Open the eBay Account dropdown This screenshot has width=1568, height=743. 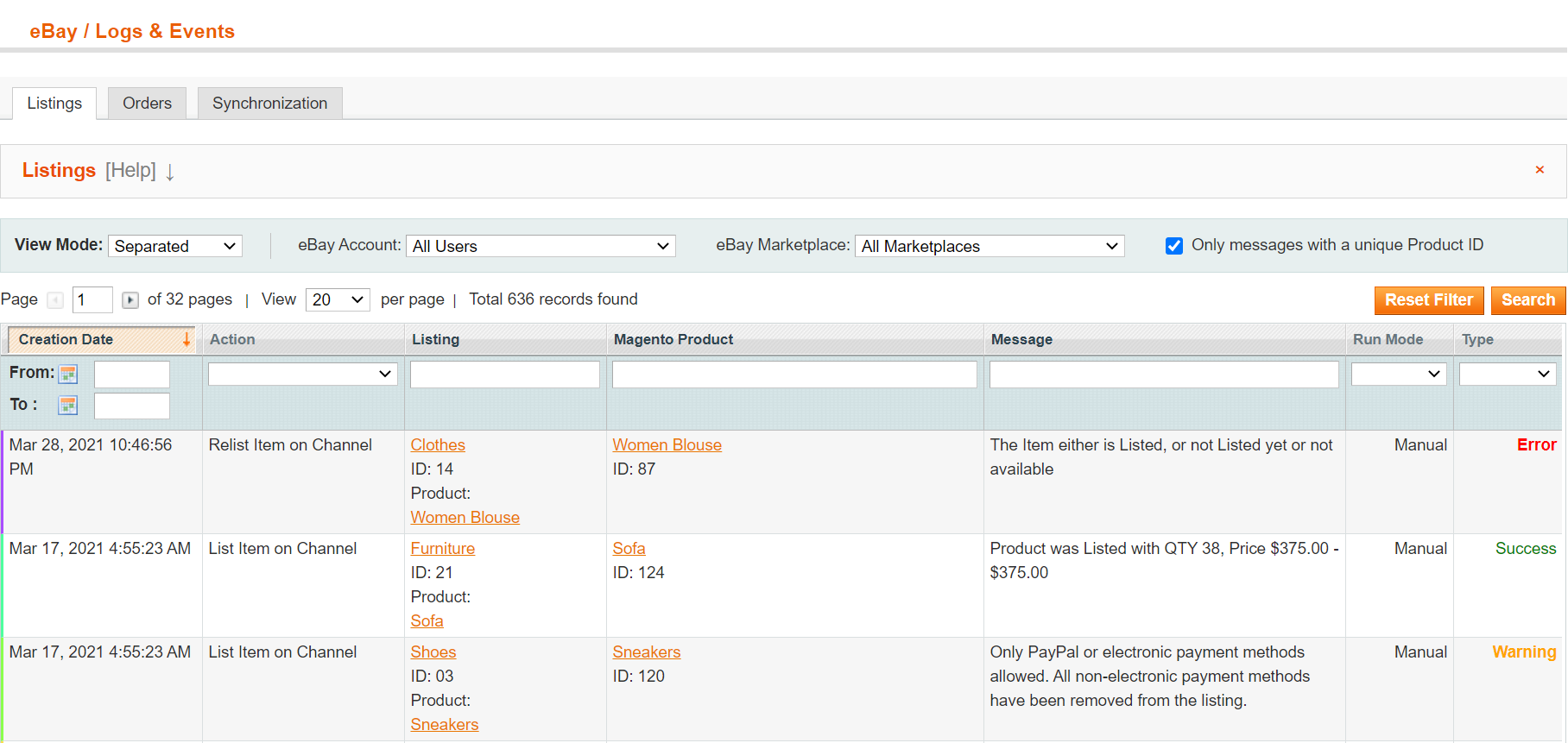(x=541, y=246)
